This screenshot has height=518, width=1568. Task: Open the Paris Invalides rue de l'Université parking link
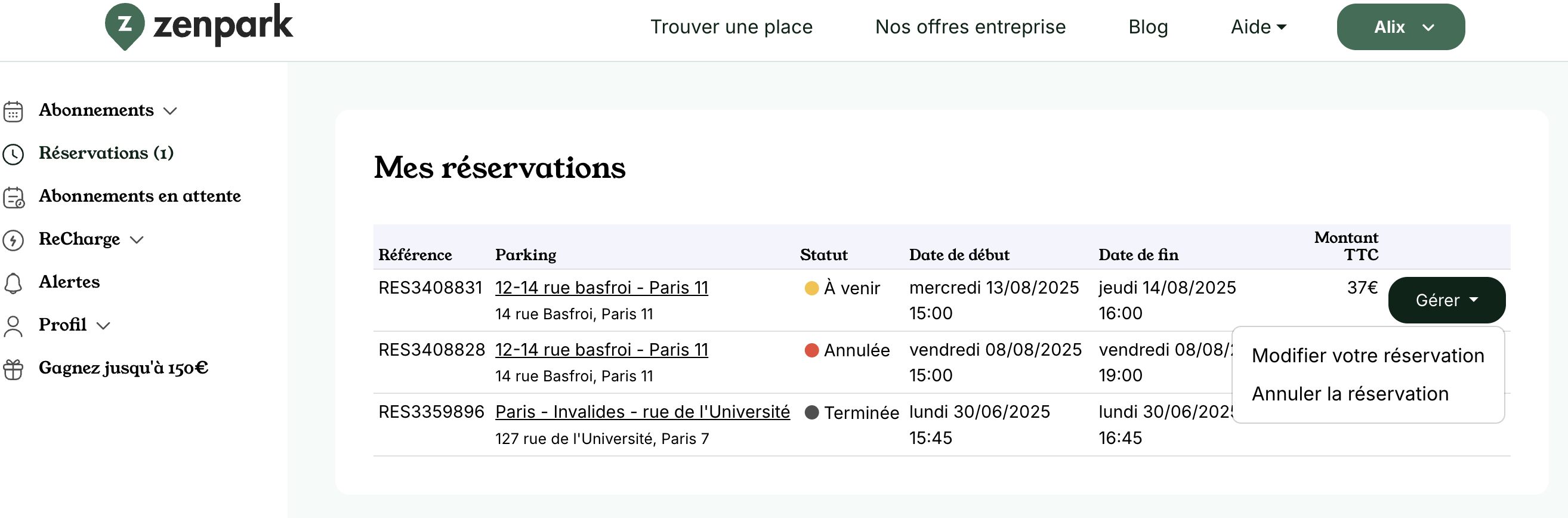point(642,412)
